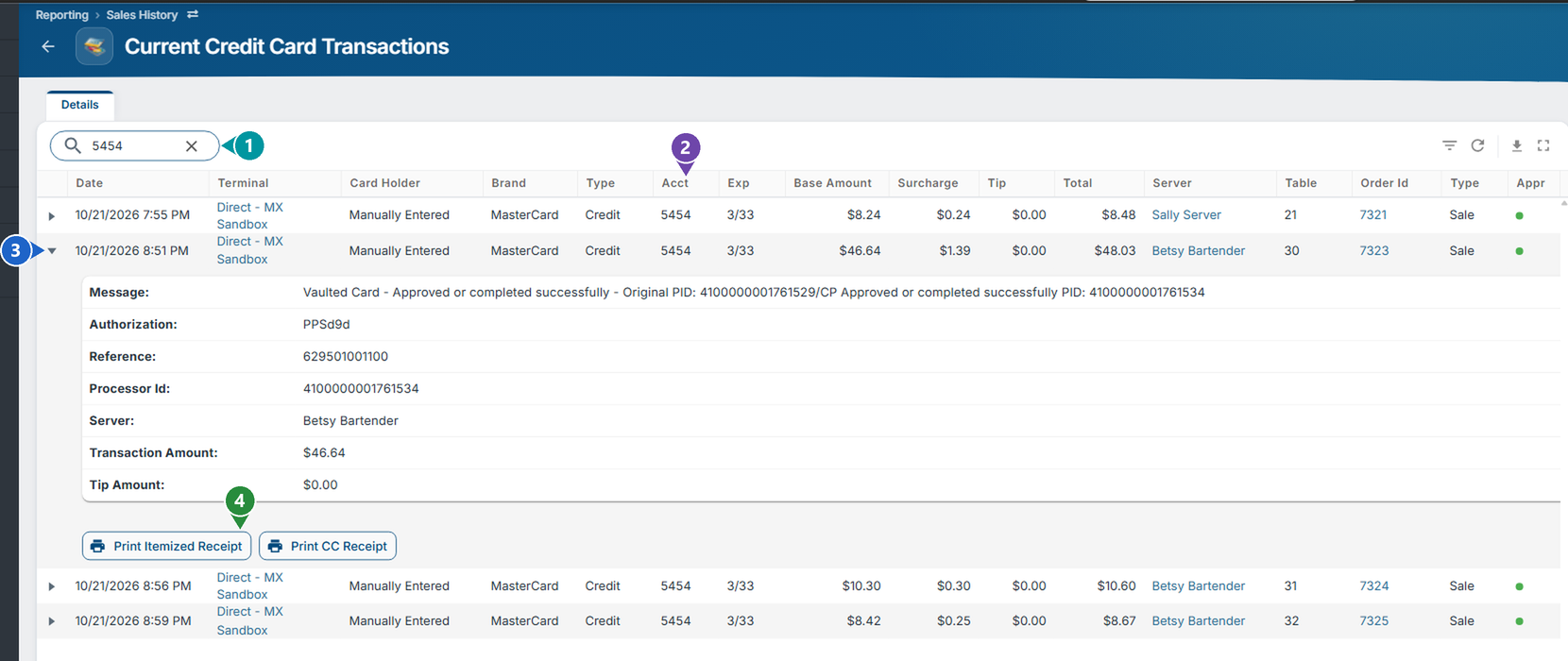Click the green approval dot for order 7321

coord(1519,215)
